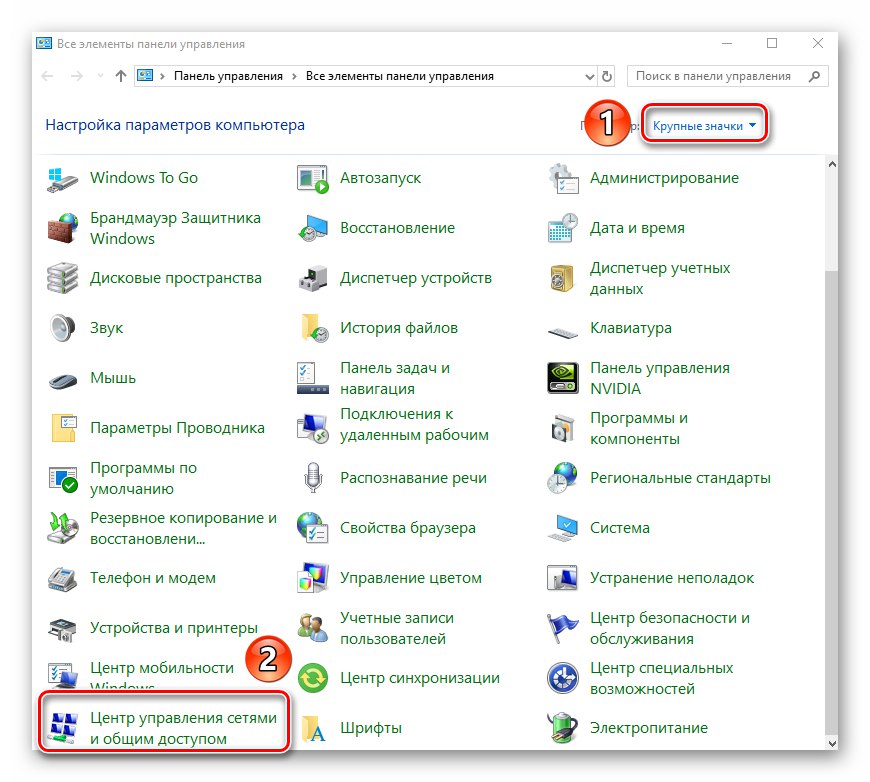The width and height of the screenshot is (870, 782).
Task: Click the Распознавание речи microphone icon
Action: [313, 478]
